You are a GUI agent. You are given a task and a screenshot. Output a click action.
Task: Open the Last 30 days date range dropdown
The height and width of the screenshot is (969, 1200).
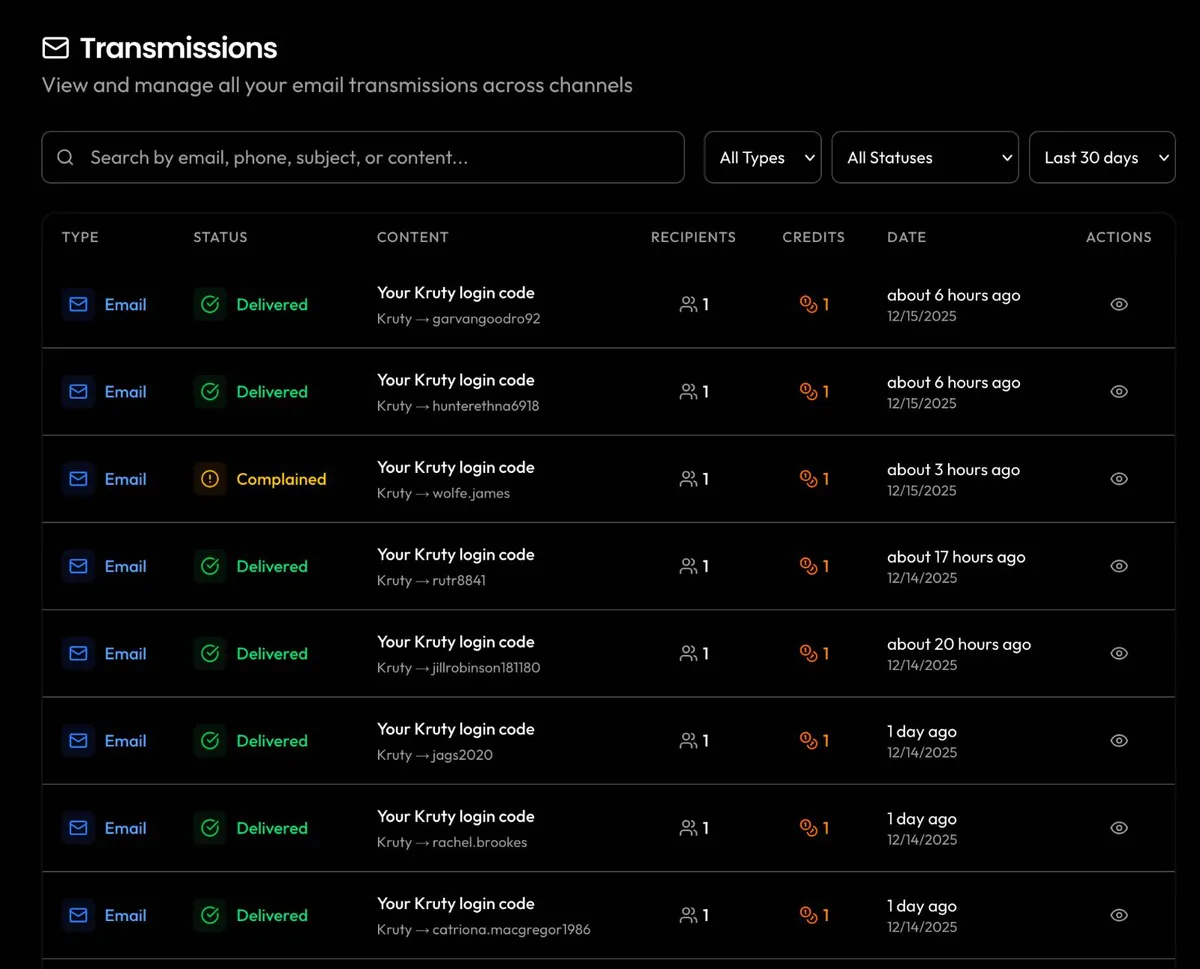1102,157
